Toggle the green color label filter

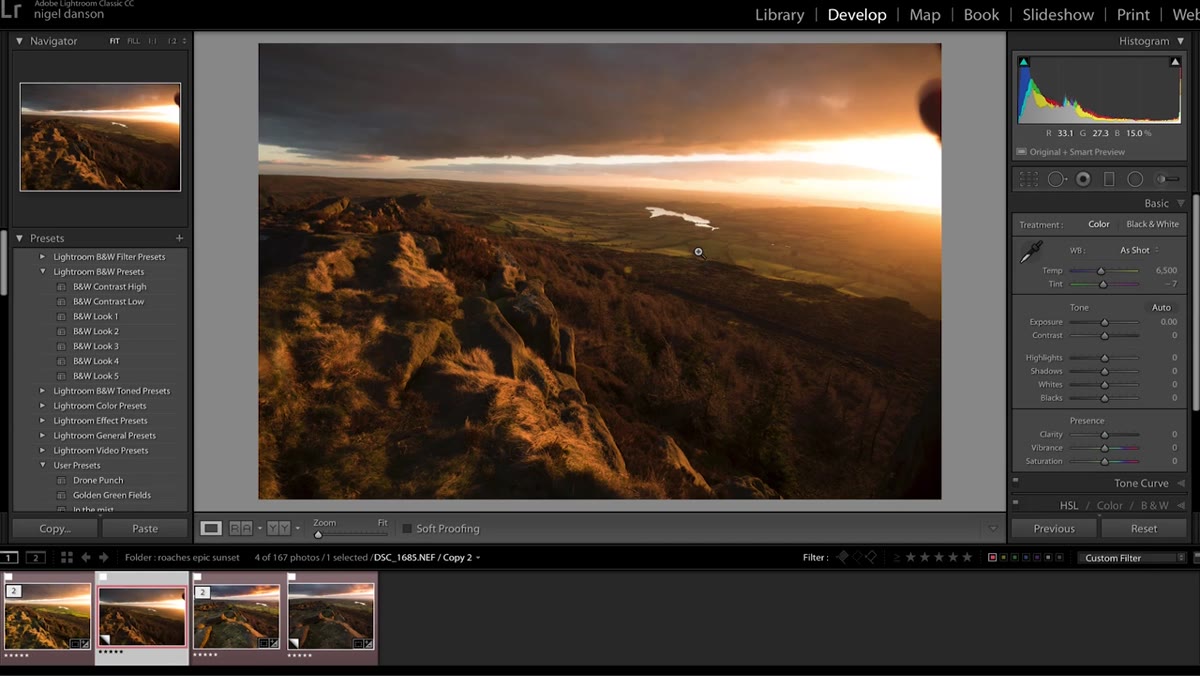coord(1015,557)
